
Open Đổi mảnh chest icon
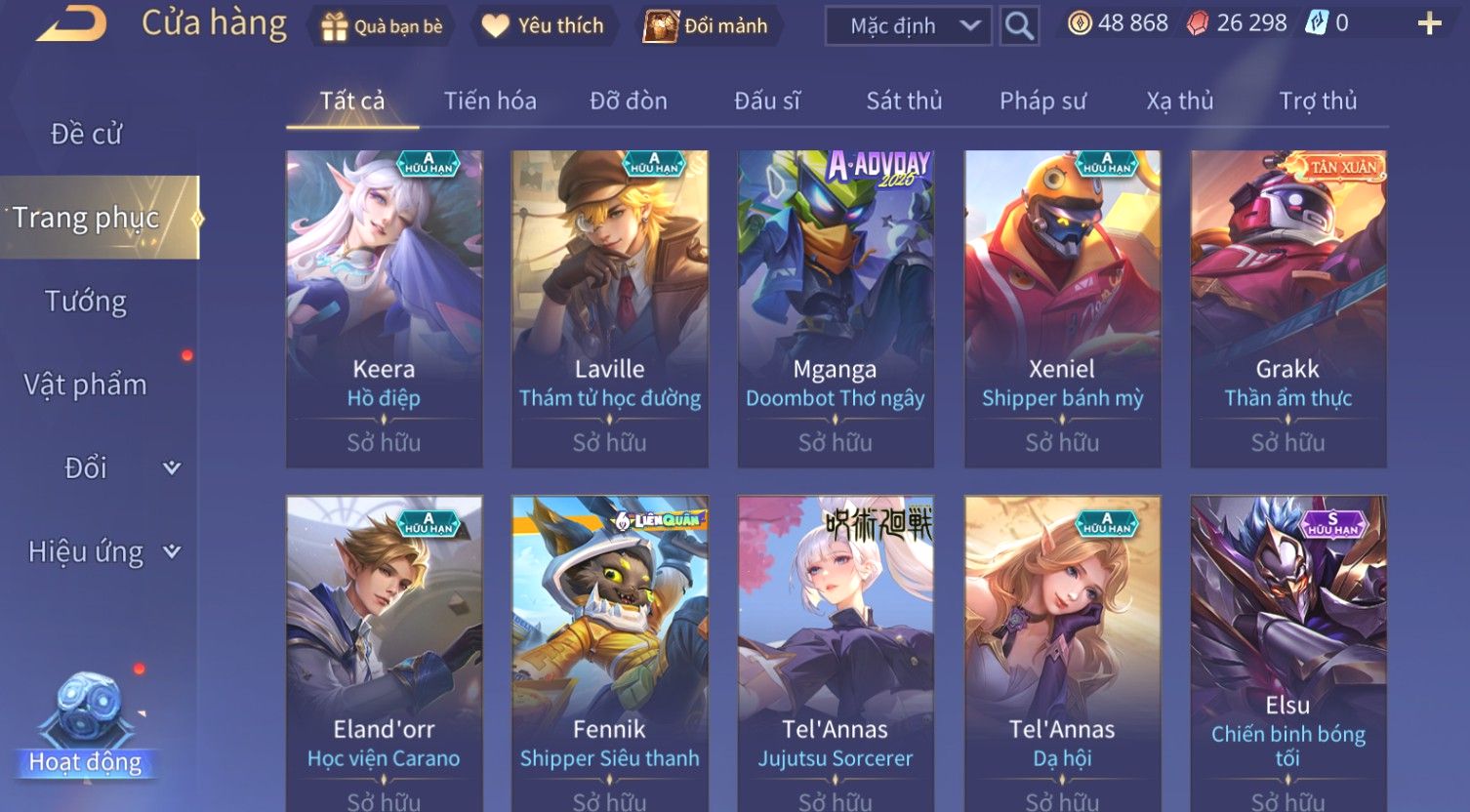coord(660,26)
